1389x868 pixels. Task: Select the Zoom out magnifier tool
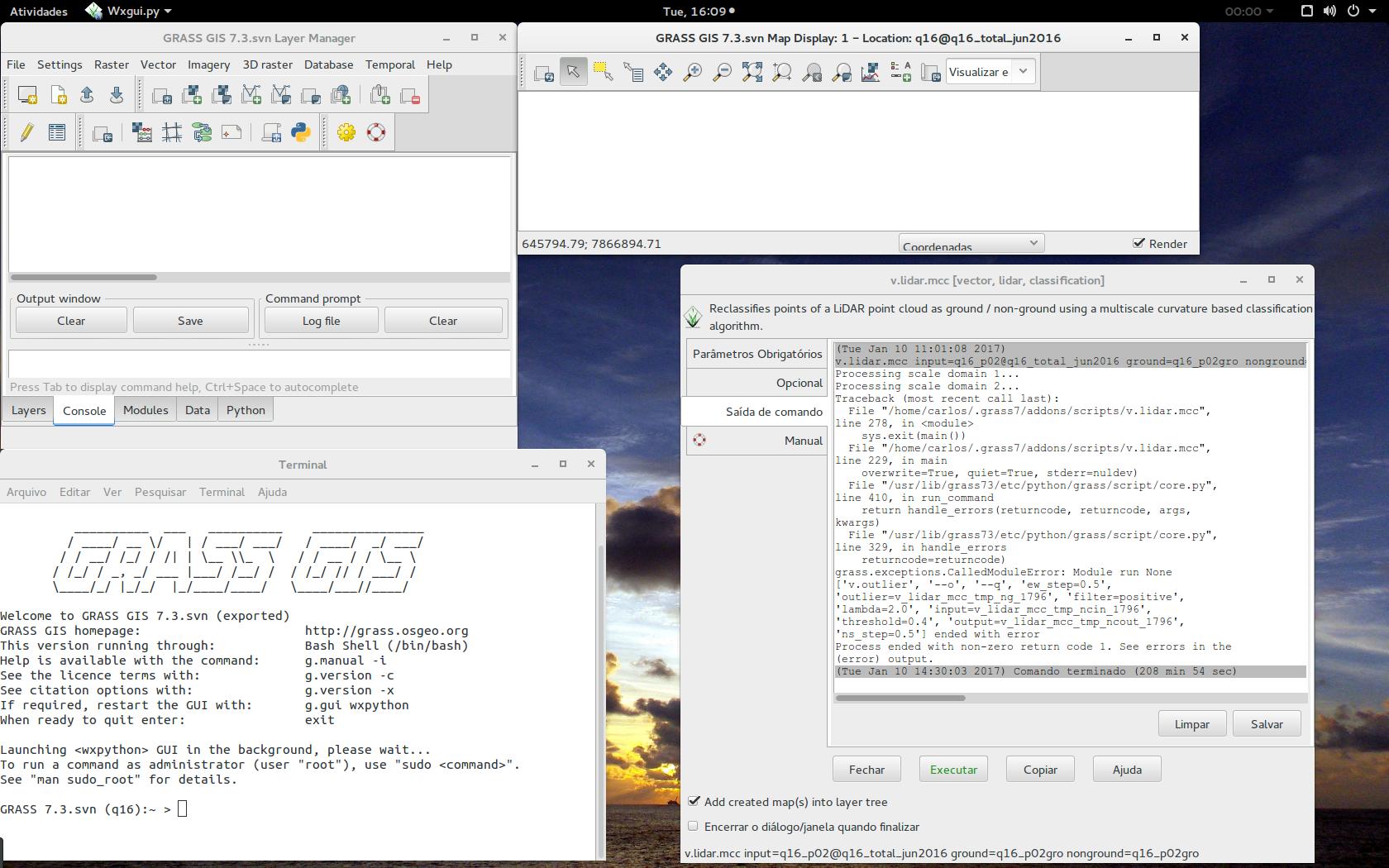[723, 73]
